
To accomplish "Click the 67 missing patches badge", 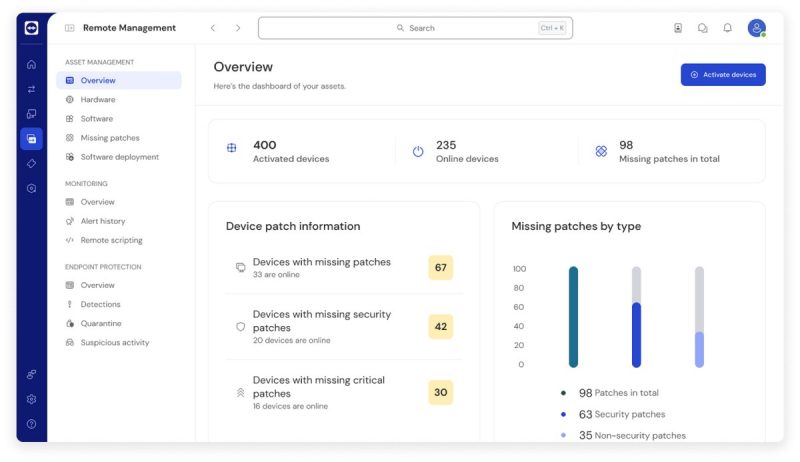I will [441, 268].
